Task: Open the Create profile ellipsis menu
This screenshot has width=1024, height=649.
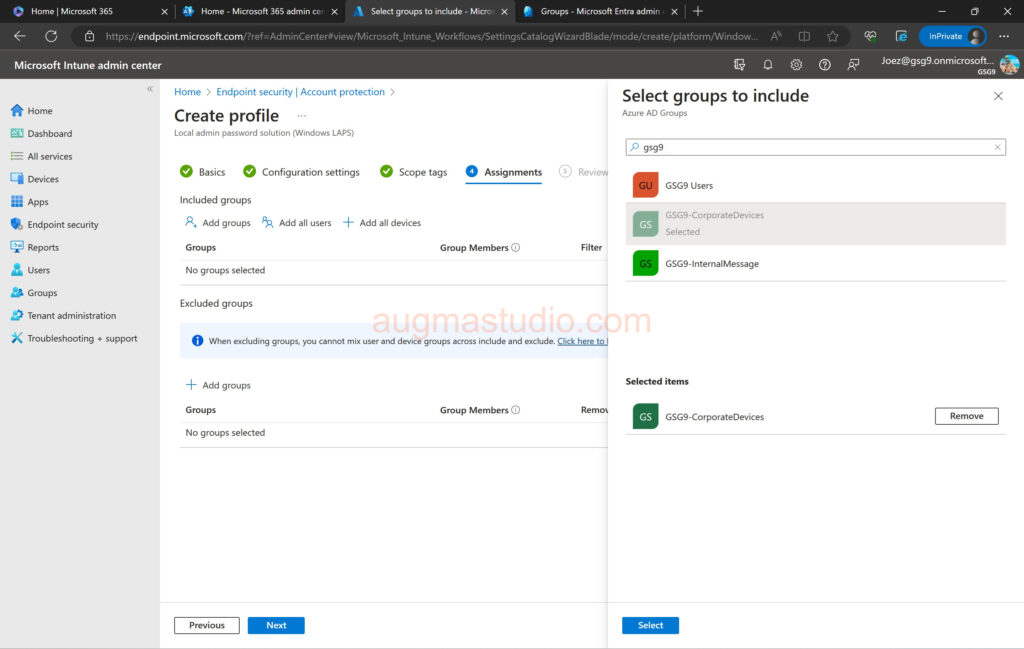Action: click(302, 116)
